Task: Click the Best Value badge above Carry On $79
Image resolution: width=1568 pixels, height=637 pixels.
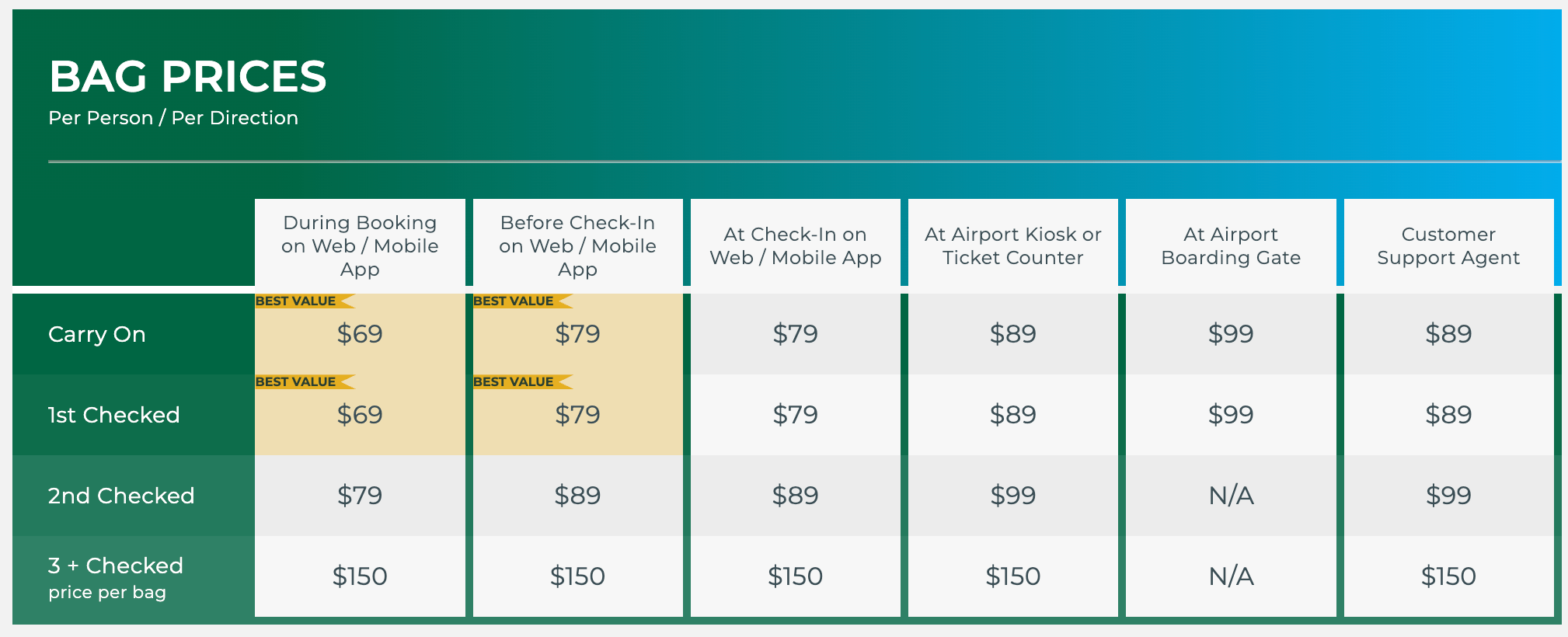Action: [523, 301]
